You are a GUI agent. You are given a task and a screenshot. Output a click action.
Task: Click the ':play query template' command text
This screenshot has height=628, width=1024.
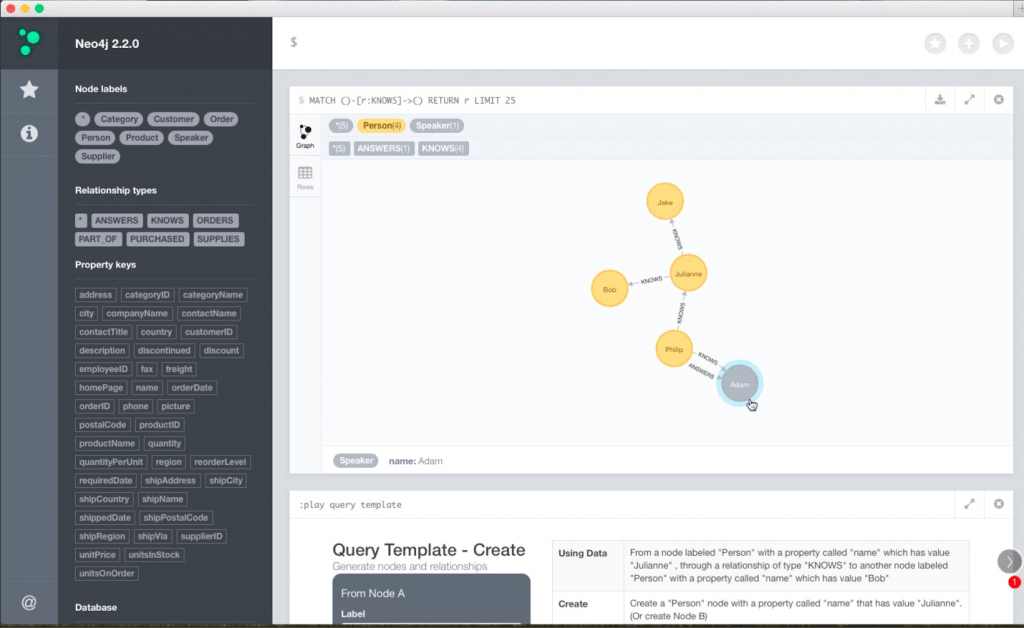point(350,505)
